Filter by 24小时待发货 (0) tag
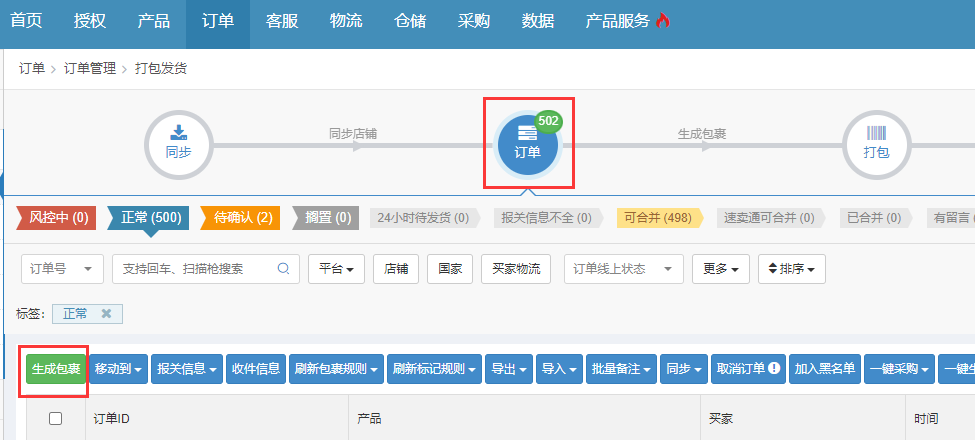 click(x=425, y=218)
